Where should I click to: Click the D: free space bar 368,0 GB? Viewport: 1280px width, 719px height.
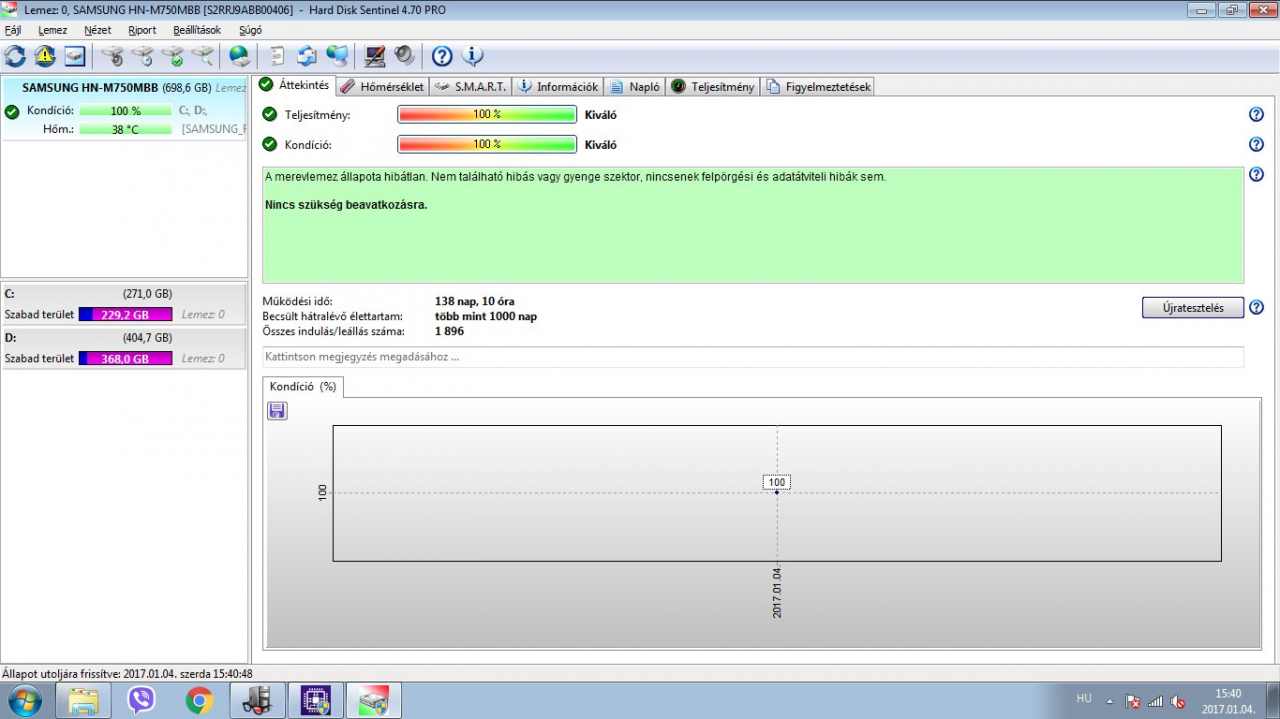125,358
